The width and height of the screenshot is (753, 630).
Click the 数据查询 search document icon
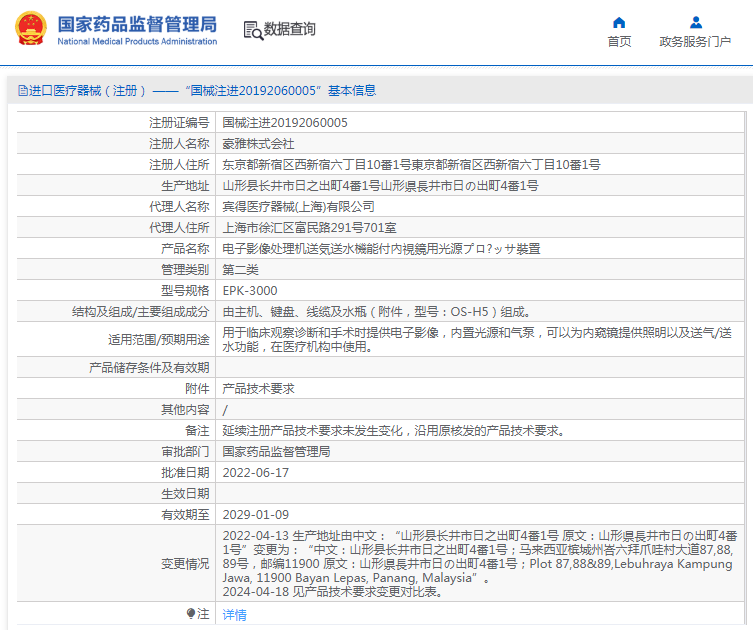click(253, 30)
